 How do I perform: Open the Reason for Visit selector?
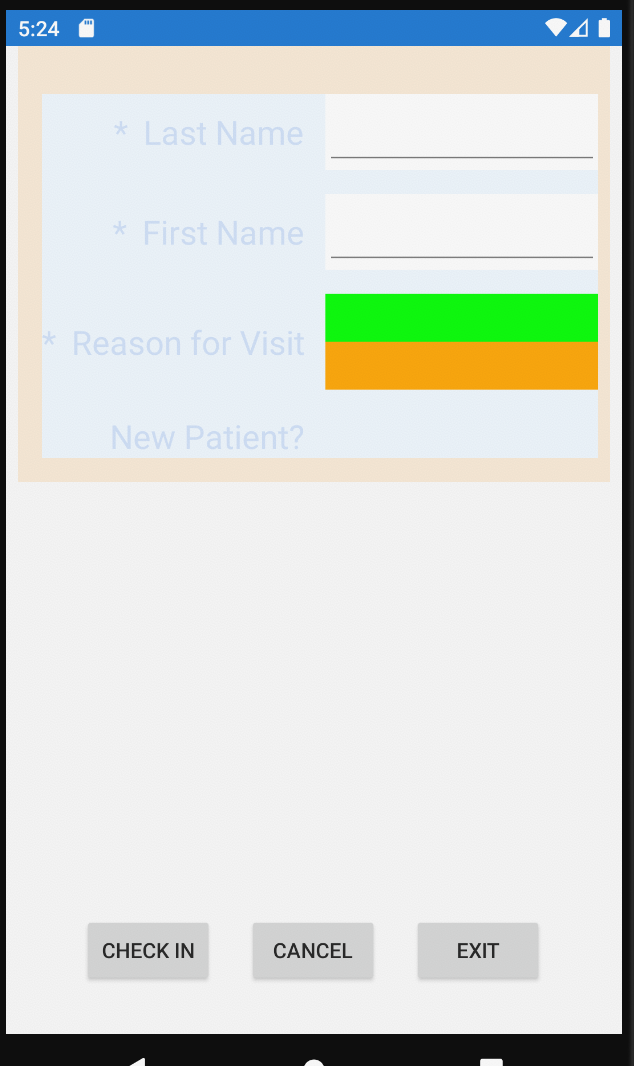(460, 340)
